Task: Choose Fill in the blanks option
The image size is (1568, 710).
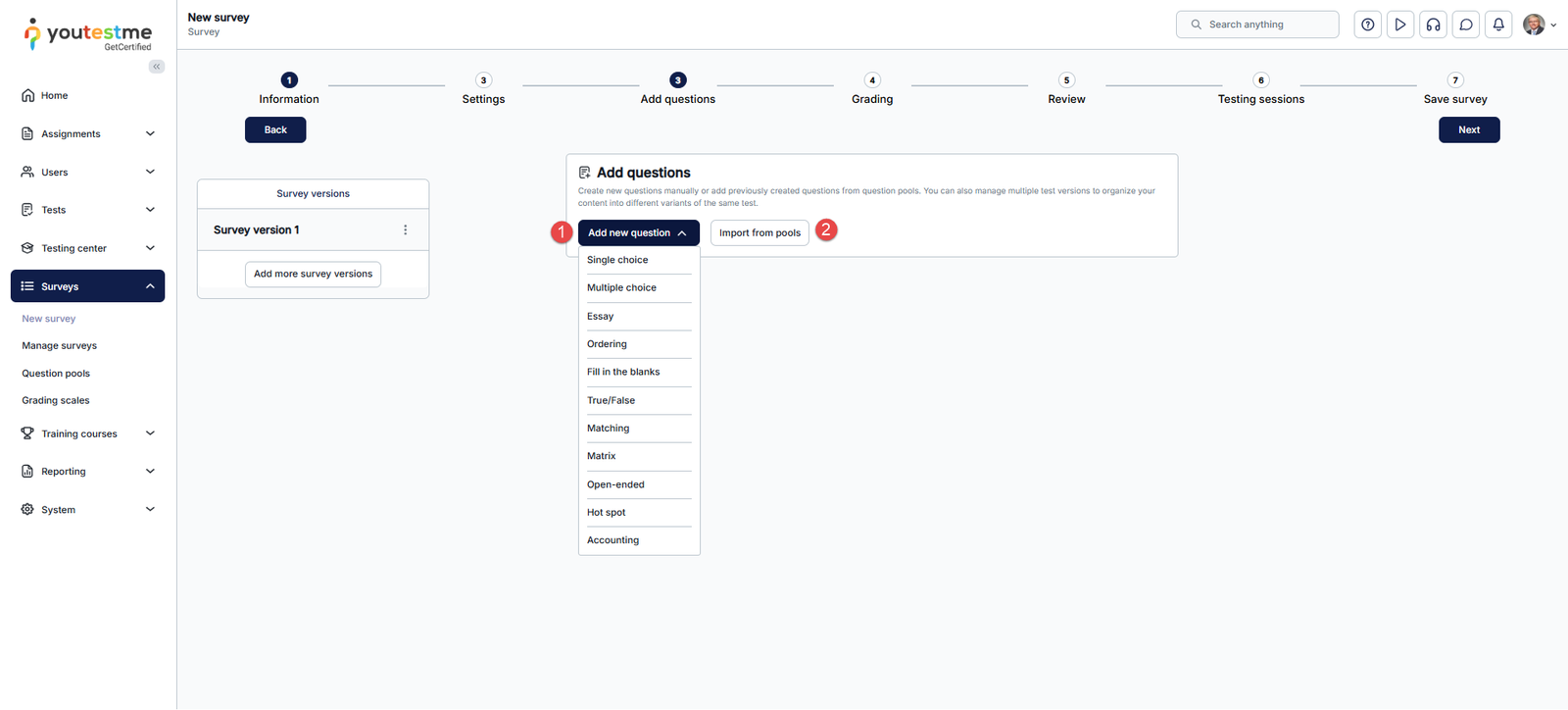Action: point(623,373)
